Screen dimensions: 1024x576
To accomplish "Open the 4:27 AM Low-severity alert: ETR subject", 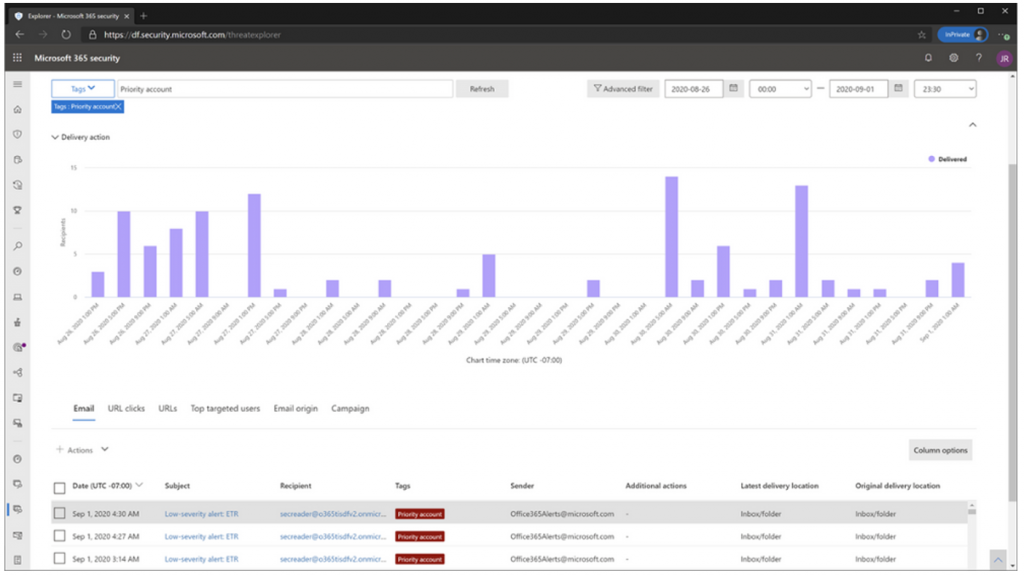I will [201, 536].
